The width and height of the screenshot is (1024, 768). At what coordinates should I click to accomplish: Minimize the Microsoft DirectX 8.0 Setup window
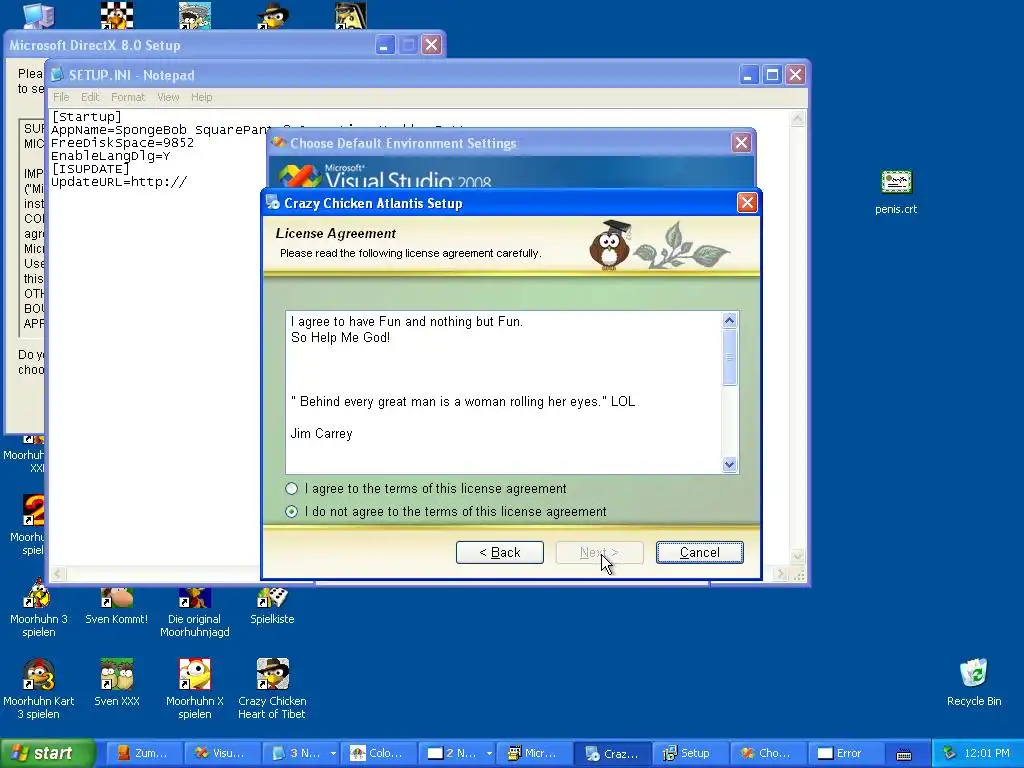click(x=384, y=45)
